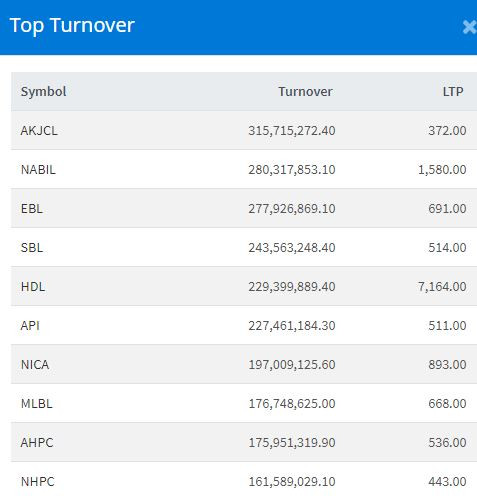Click turnover value 227,461,184.30
The width and height of the screenshot is (477, 499).
tap(292, 325)
